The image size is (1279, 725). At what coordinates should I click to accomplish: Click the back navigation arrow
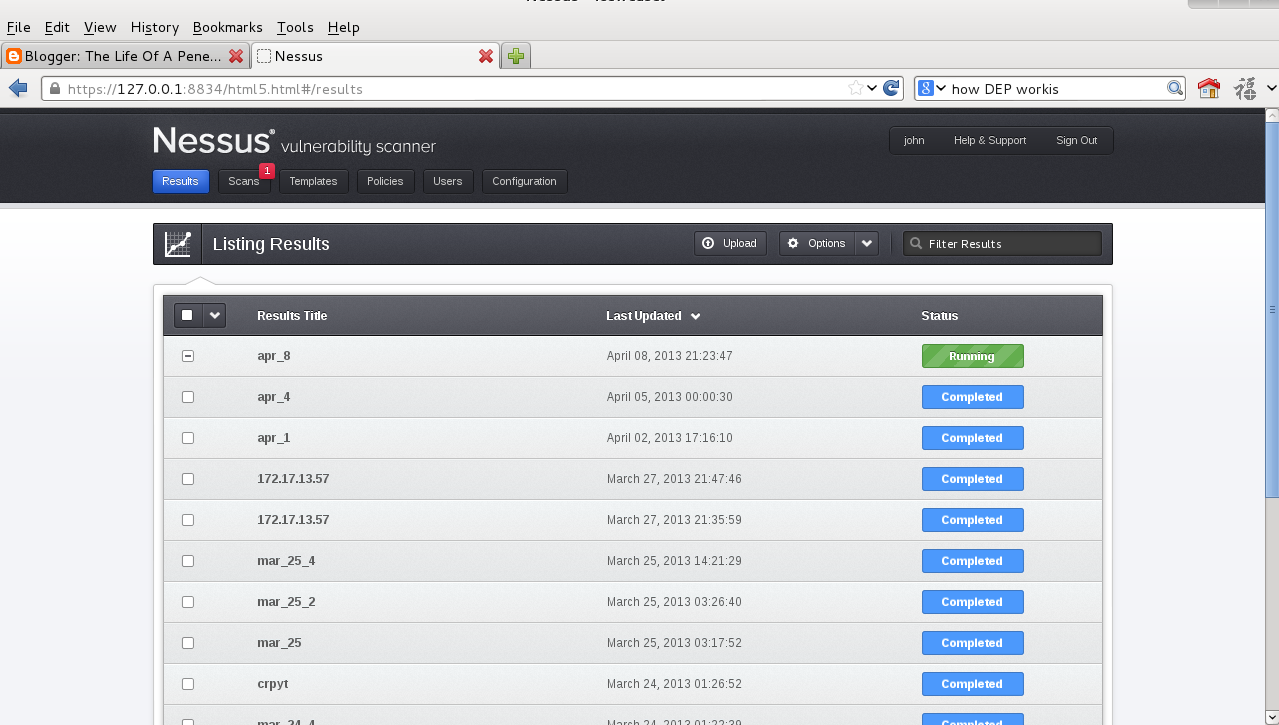point(17,88)
